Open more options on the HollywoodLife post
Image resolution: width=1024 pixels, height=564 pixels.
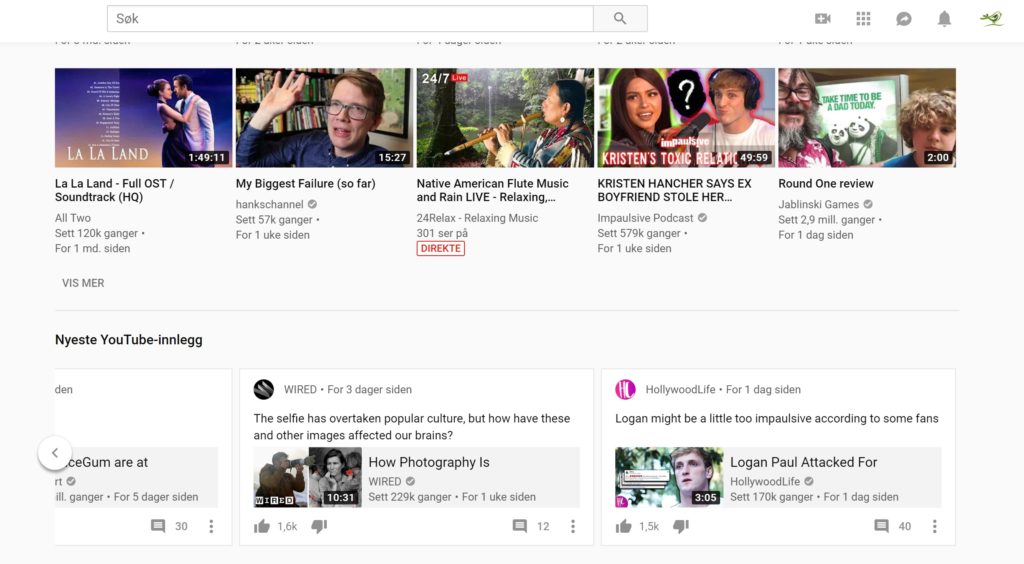935,526
